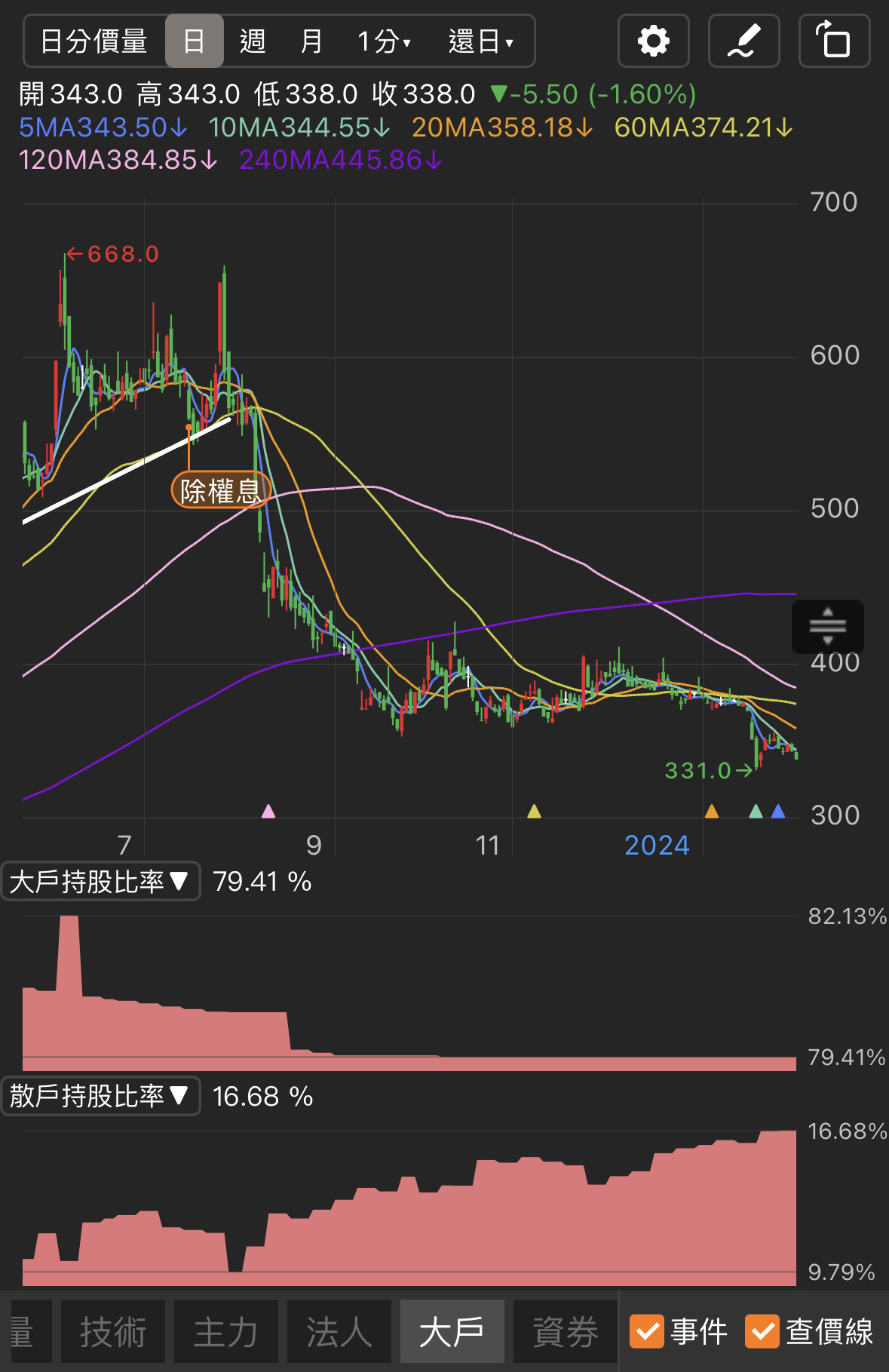Tap the 60MA374.21 moving average label

coord(704,127)
